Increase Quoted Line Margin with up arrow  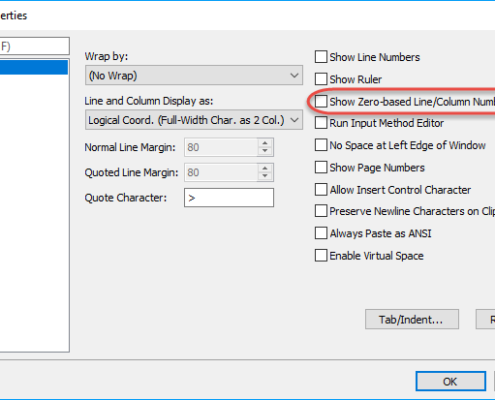[x=265, y=168]
